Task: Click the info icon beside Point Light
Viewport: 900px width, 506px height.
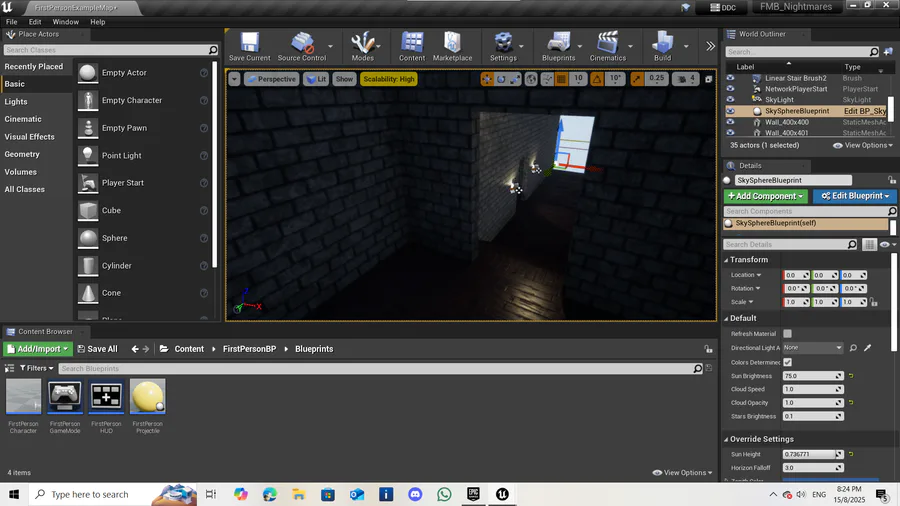Action: [x=204, y=155]
